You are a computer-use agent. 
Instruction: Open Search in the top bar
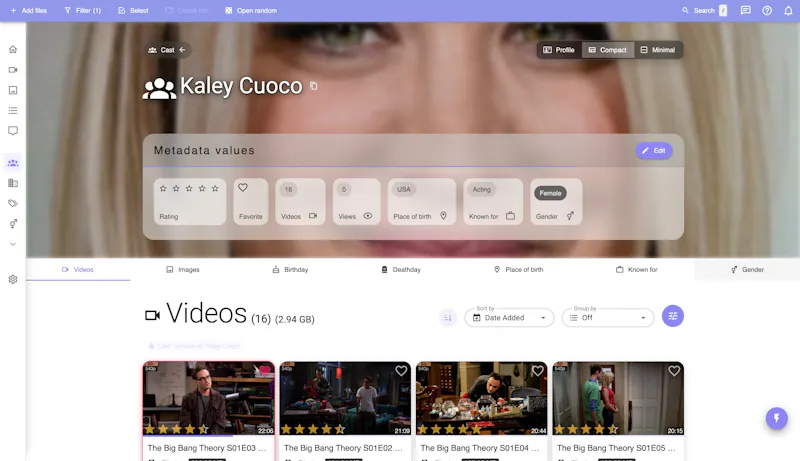pyautogui.click(x=704, y=10)
